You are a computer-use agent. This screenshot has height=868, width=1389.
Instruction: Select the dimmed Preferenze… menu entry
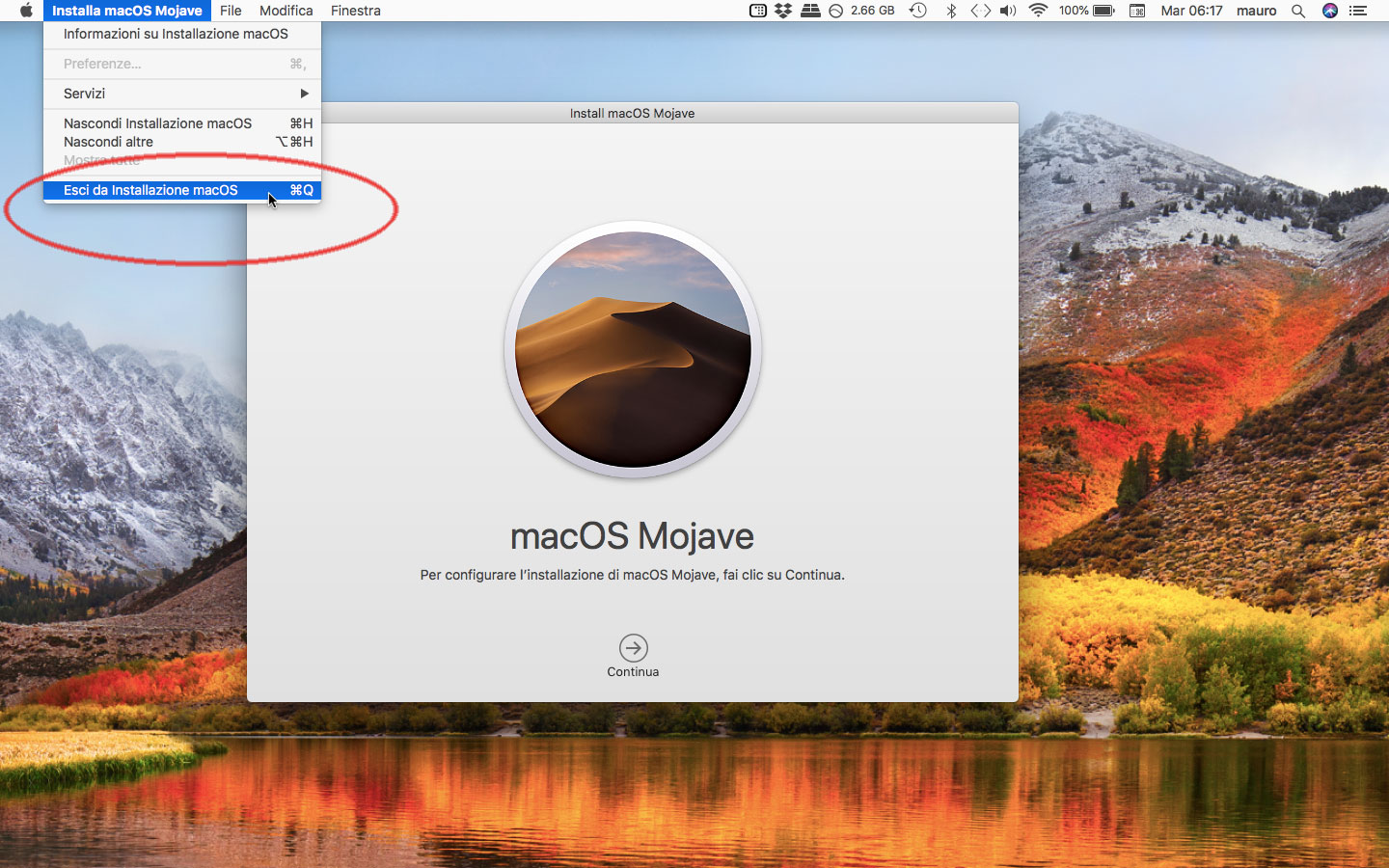(x=182, y=64)
